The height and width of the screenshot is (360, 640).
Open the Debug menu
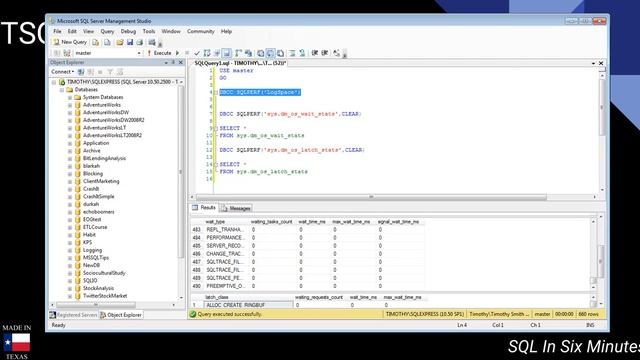point(128,31)
